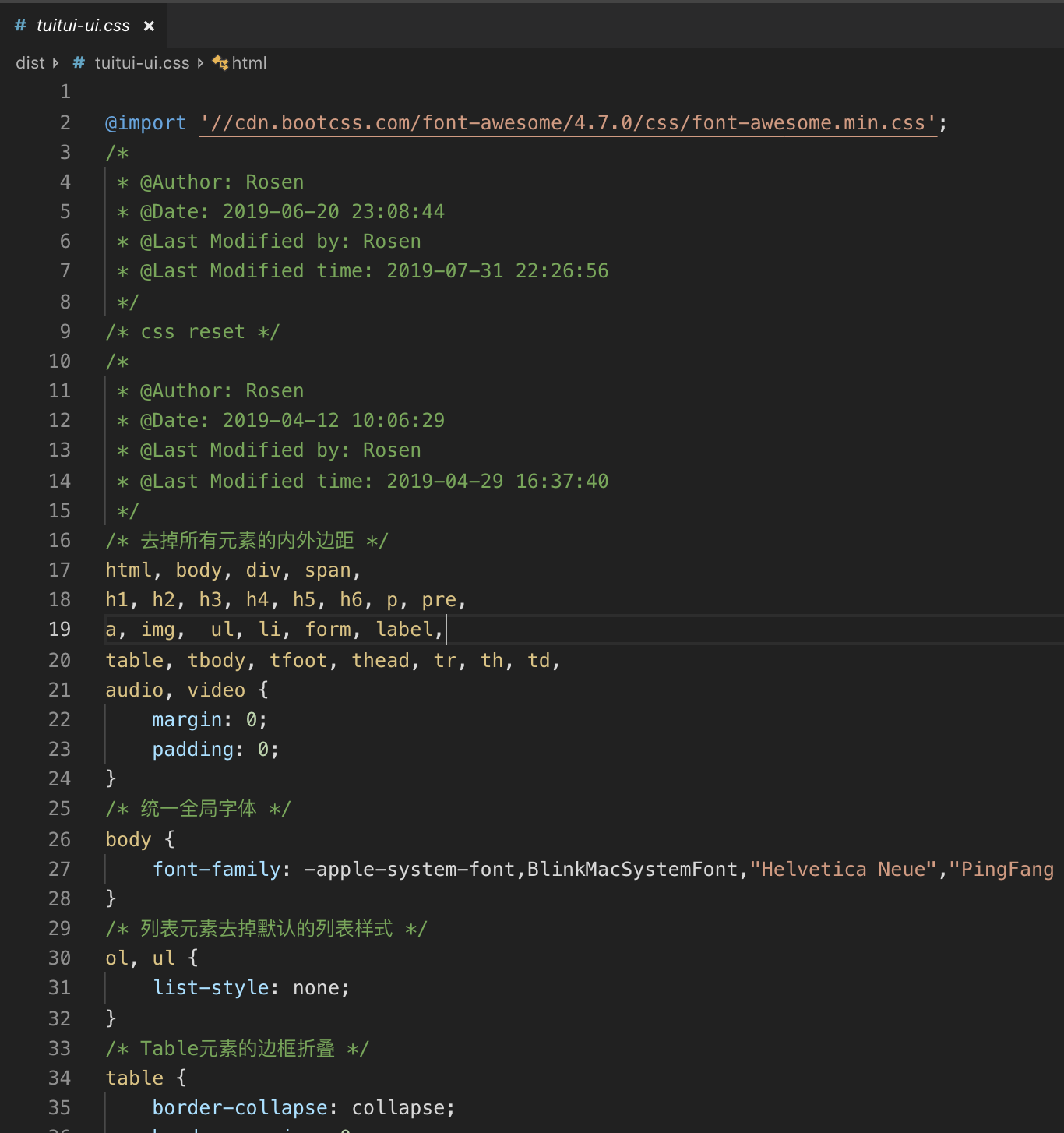Click the html selector on line 17

click(x=129, y=570)
